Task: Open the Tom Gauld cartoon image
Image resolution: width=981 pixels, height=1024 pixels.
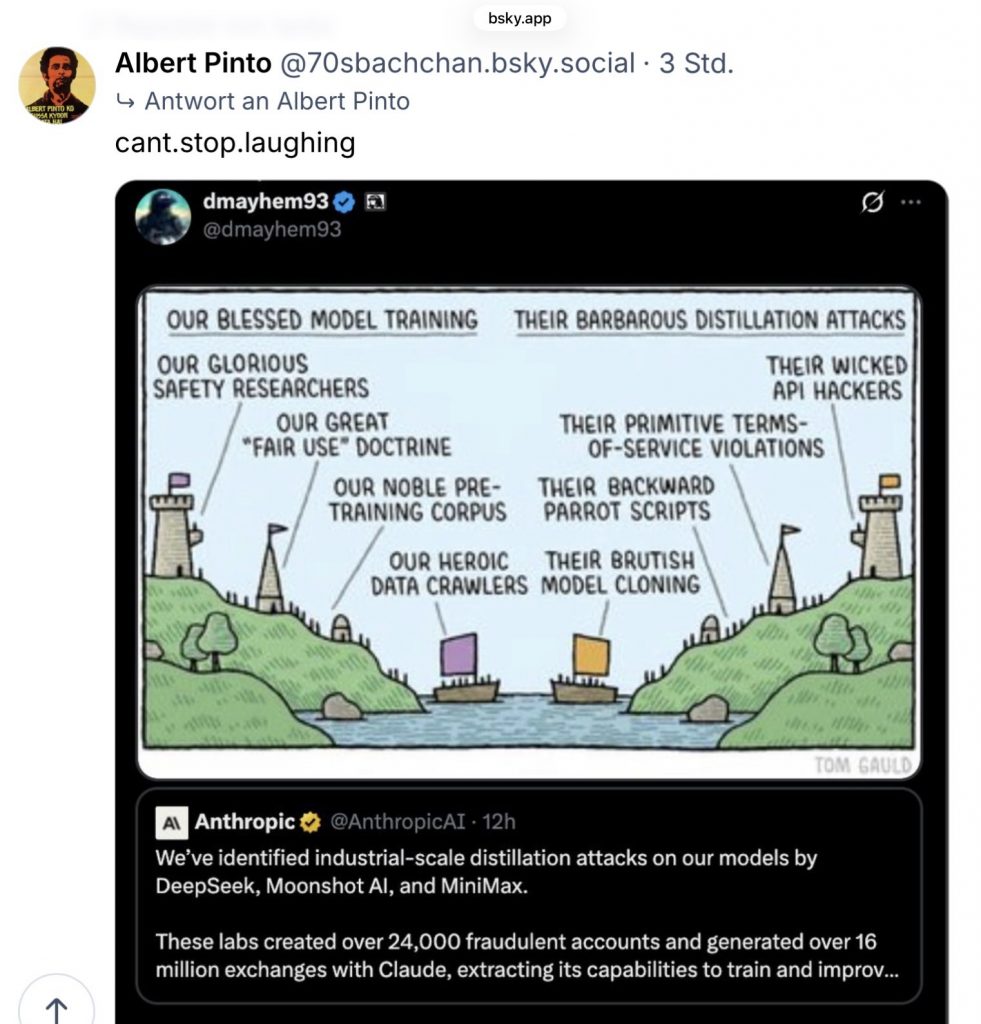Action: pyautogui.click(x=528, y=532)
